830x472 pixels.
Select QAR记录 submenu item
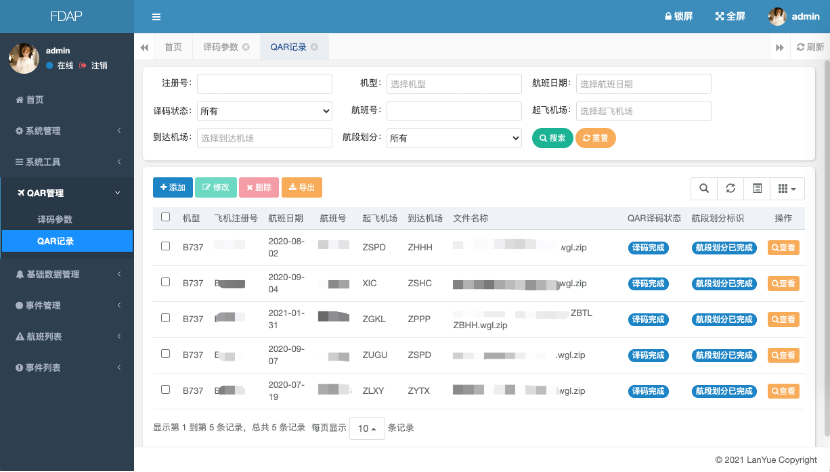(67, 241)
